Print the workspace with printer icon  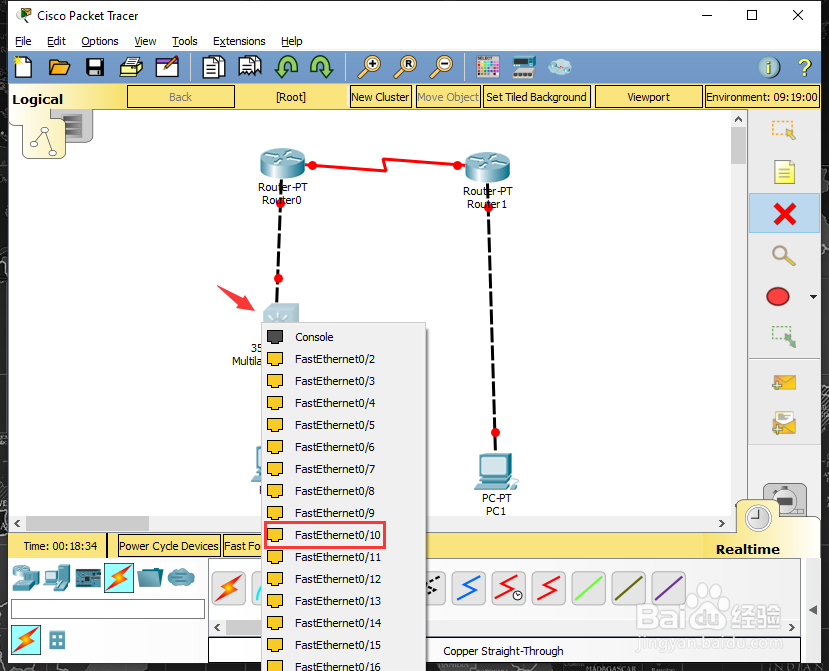[131, 67]
